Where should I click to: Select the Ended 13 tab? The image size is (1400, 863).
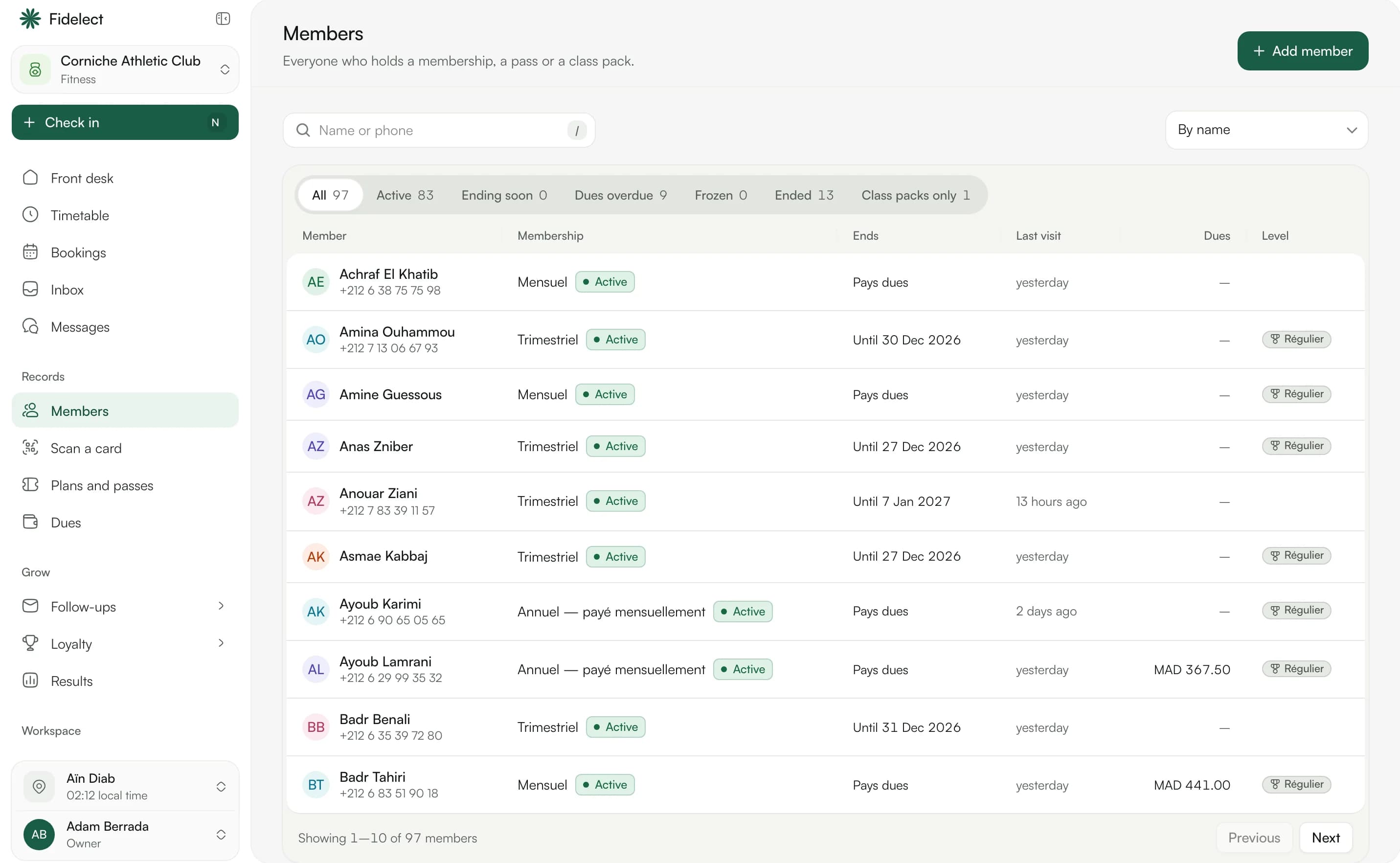[x=804, y=195]
